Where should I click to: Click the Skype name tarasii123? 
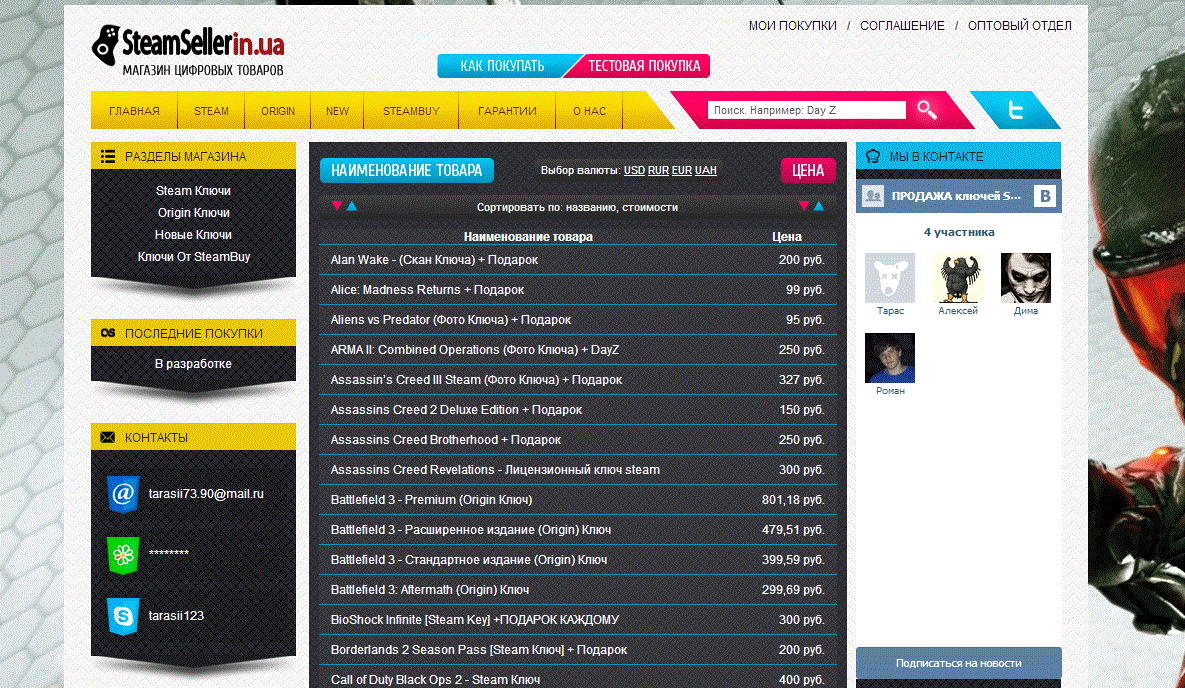[176, 615]
